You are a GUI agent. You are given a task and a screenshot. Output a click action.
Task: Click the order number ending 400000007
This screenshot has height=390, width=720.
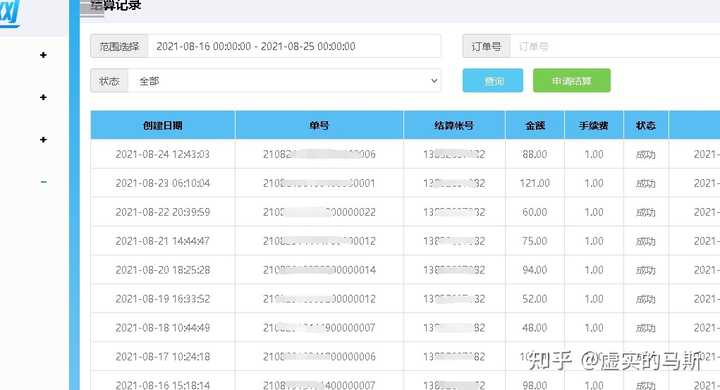[319, 385]
